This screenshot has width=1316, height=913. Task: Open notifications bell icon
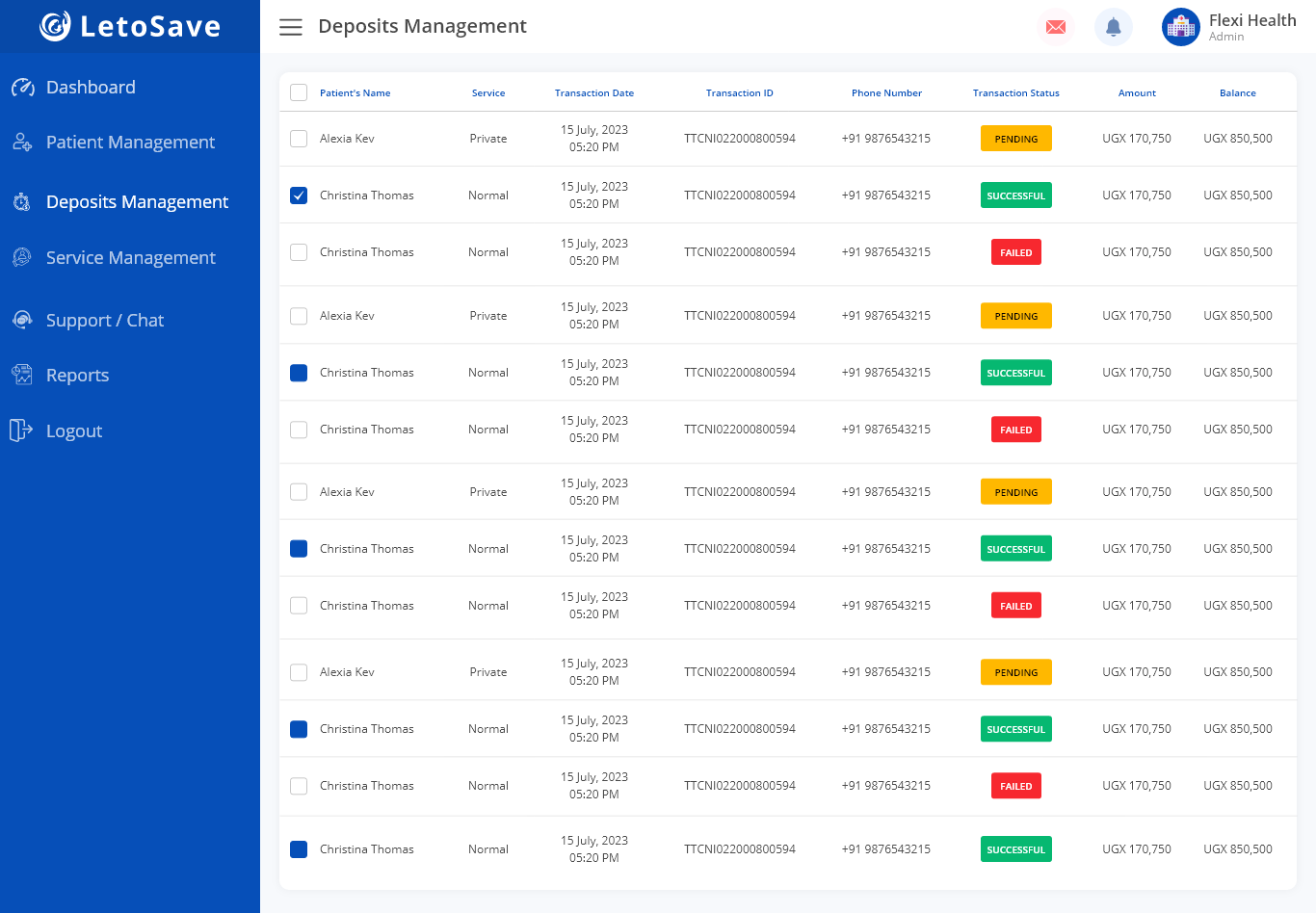coord(1114,27)
